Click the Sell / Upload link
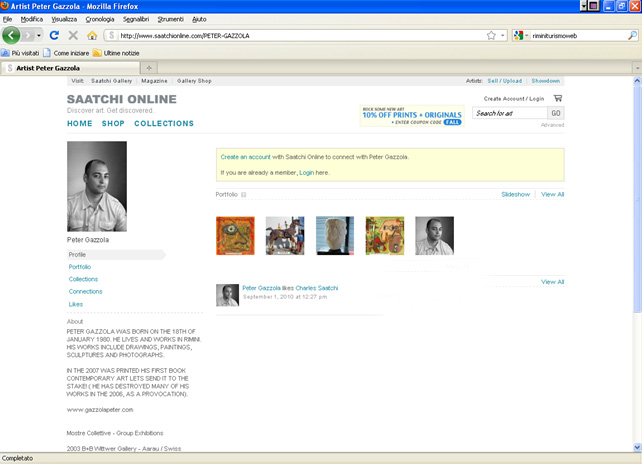 coord(504,81)
